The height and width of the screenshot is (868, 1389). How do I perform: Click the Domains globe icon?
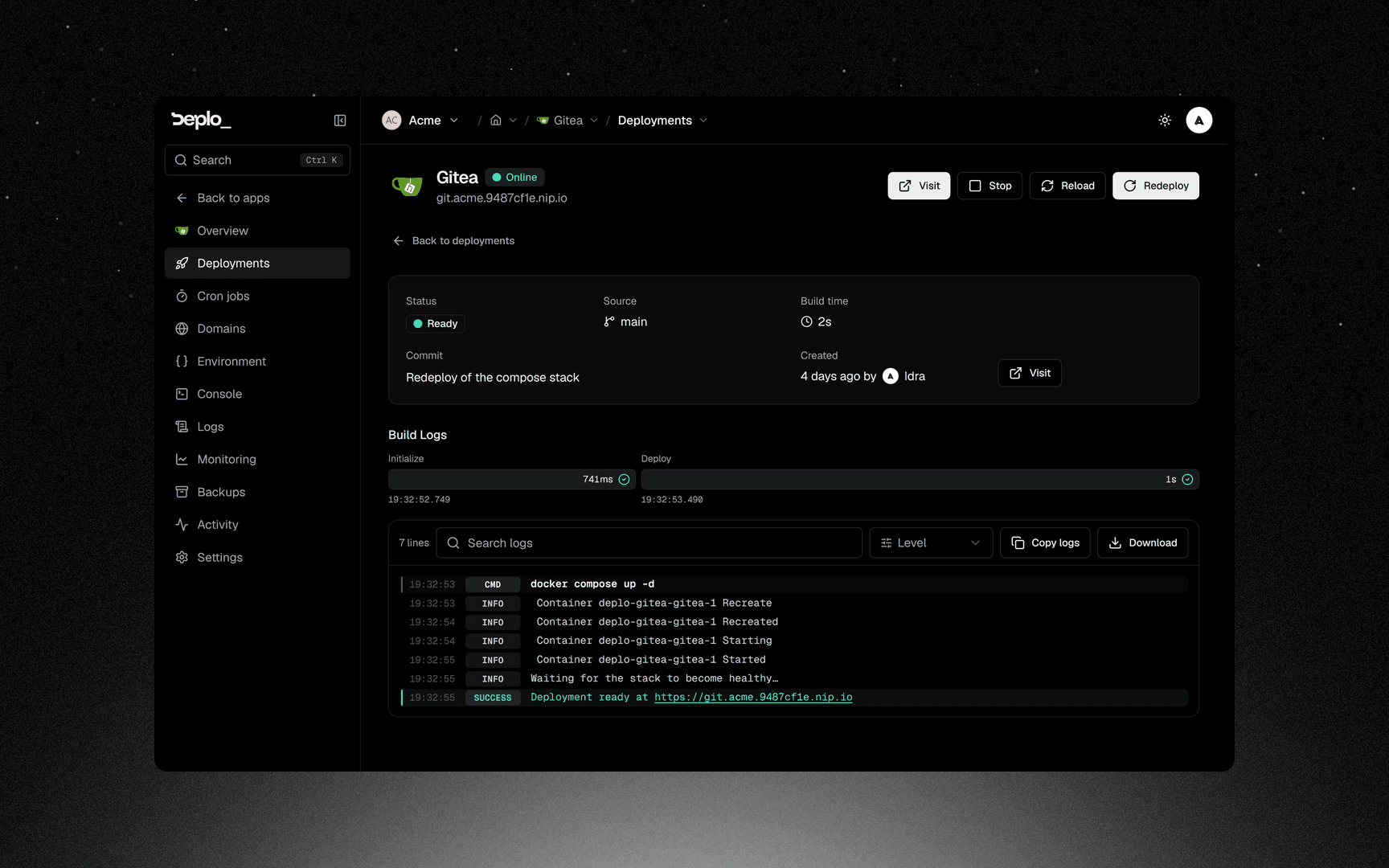[182, 329]
